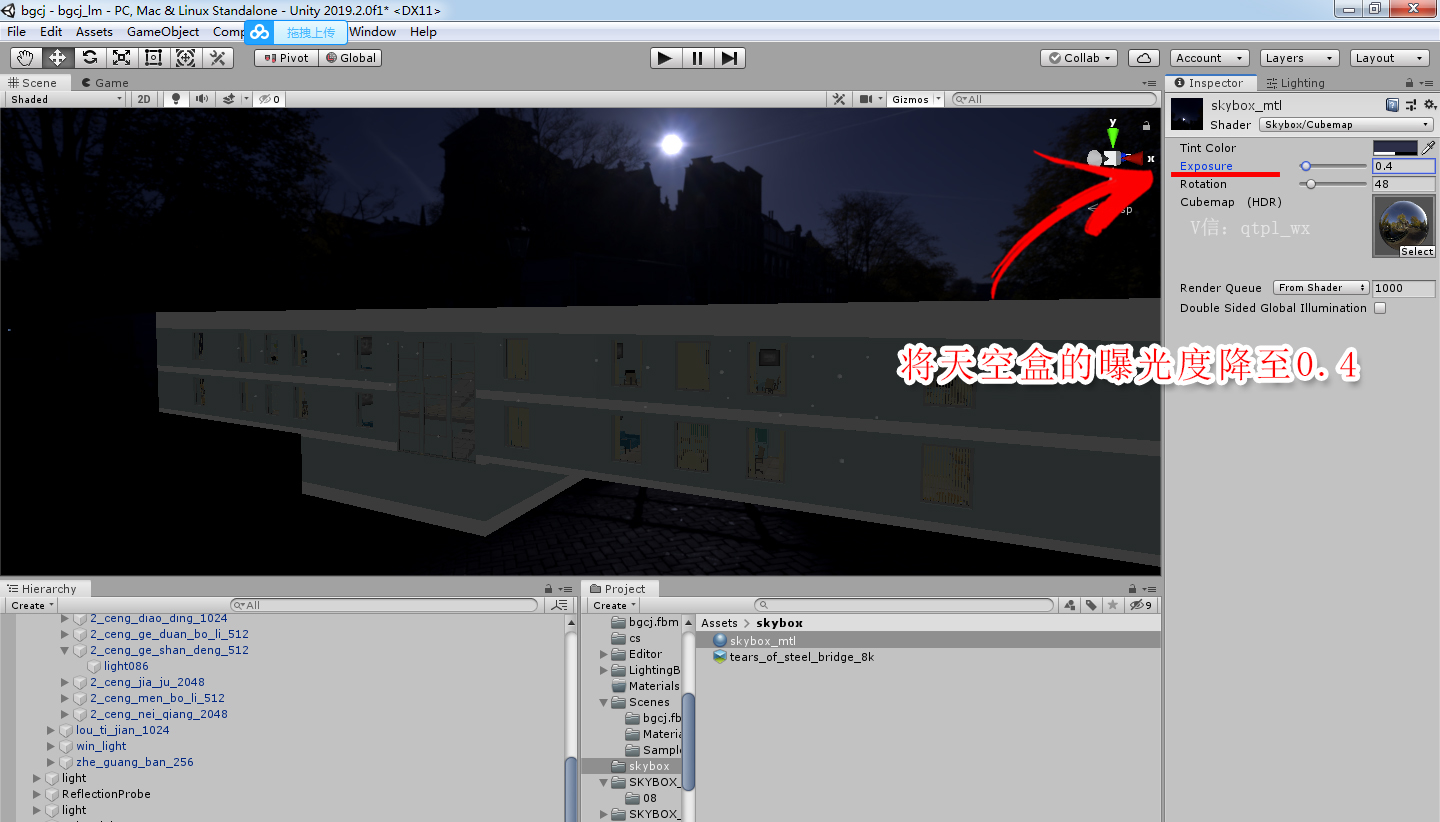This screenshot has width=1440, height=822.
Task: Click the Tint Color swatch
Action: (1395, 147)
